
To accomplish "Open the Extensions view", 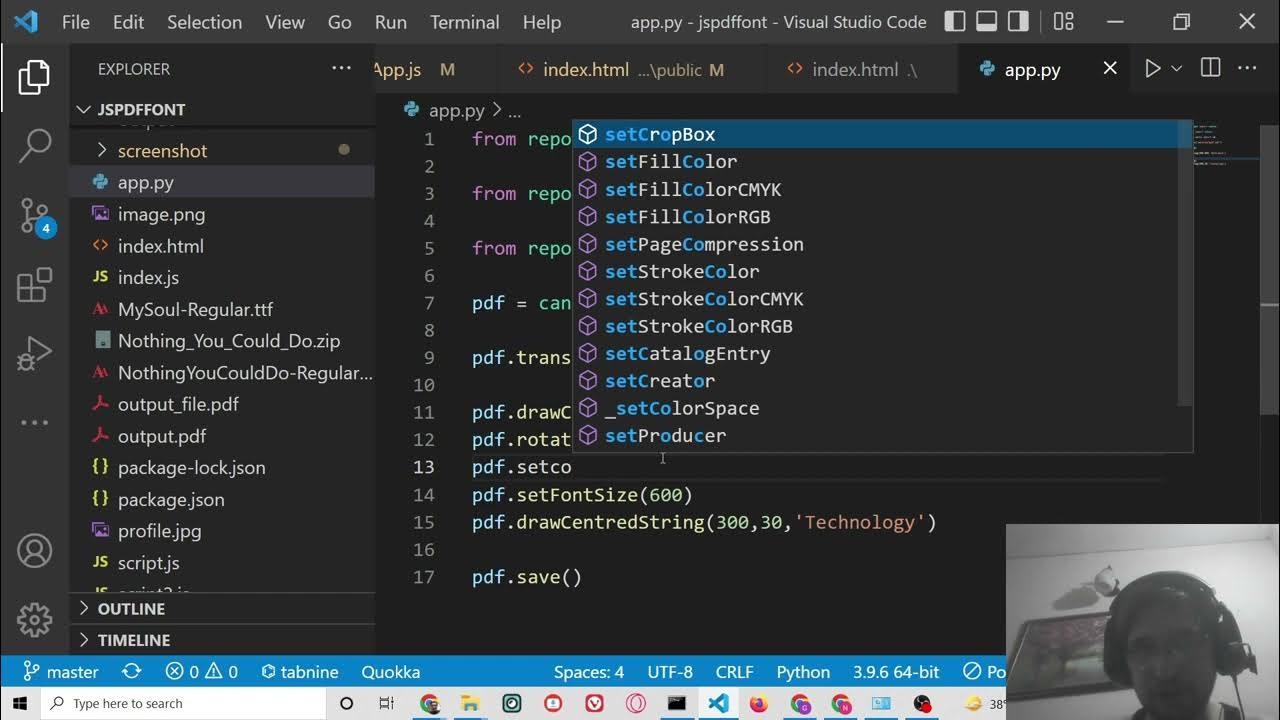I will coord(34,285).
